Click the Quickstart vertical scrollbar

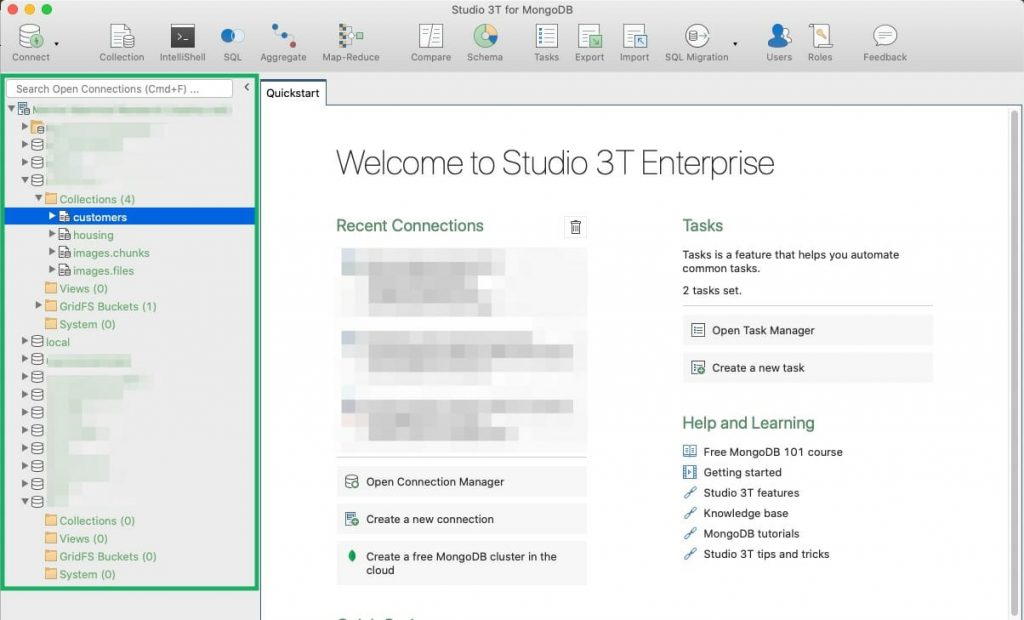click(x=1014, y=363)
